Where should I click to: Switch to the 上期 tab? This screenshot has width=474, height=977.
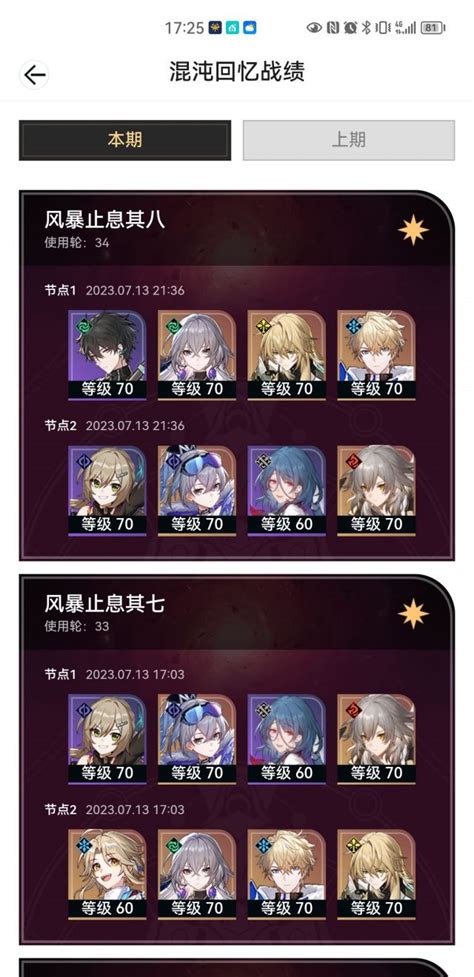[349, 140]
